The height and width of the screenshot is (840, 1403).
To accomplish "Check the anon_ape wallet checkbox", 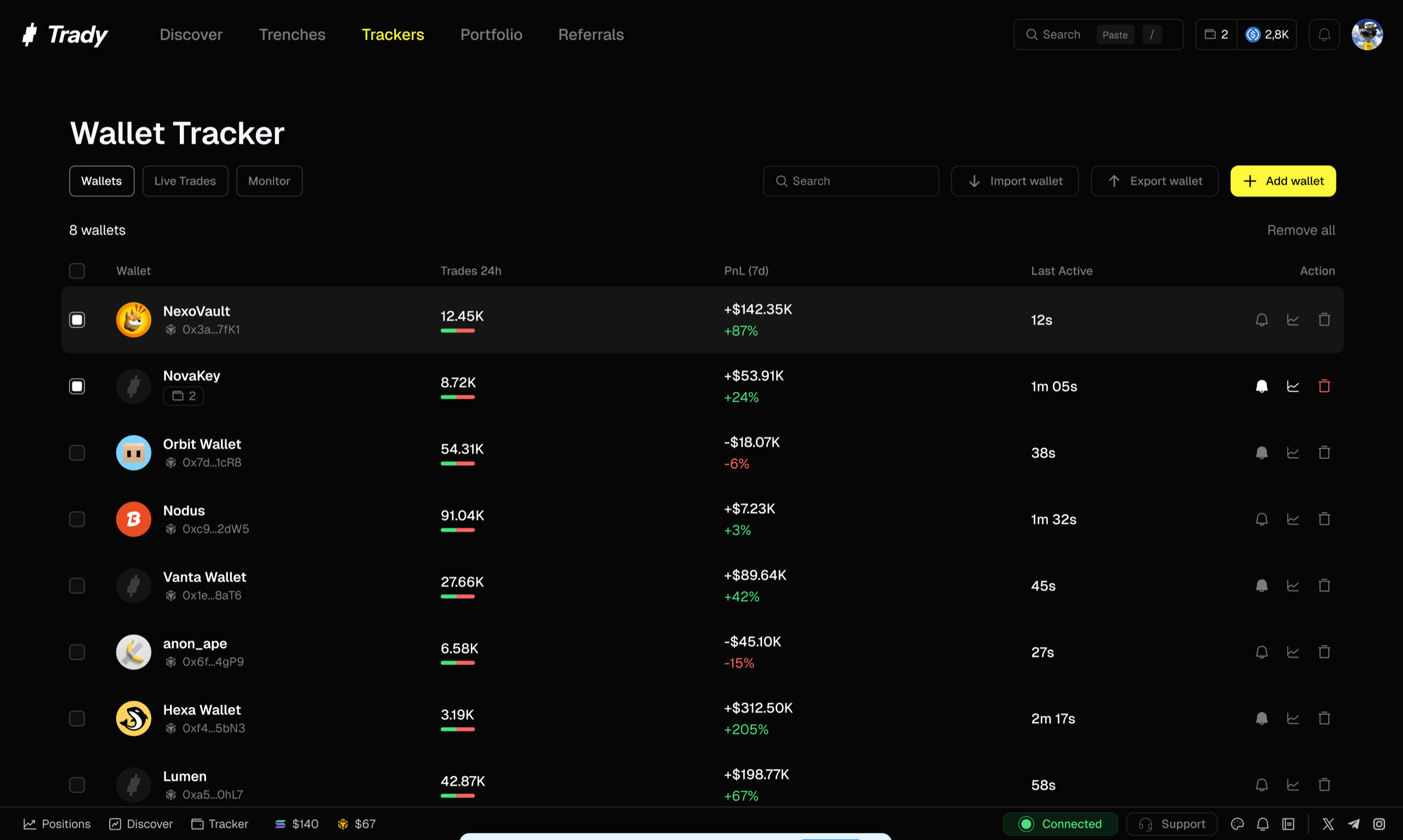I will click(77, 652).
